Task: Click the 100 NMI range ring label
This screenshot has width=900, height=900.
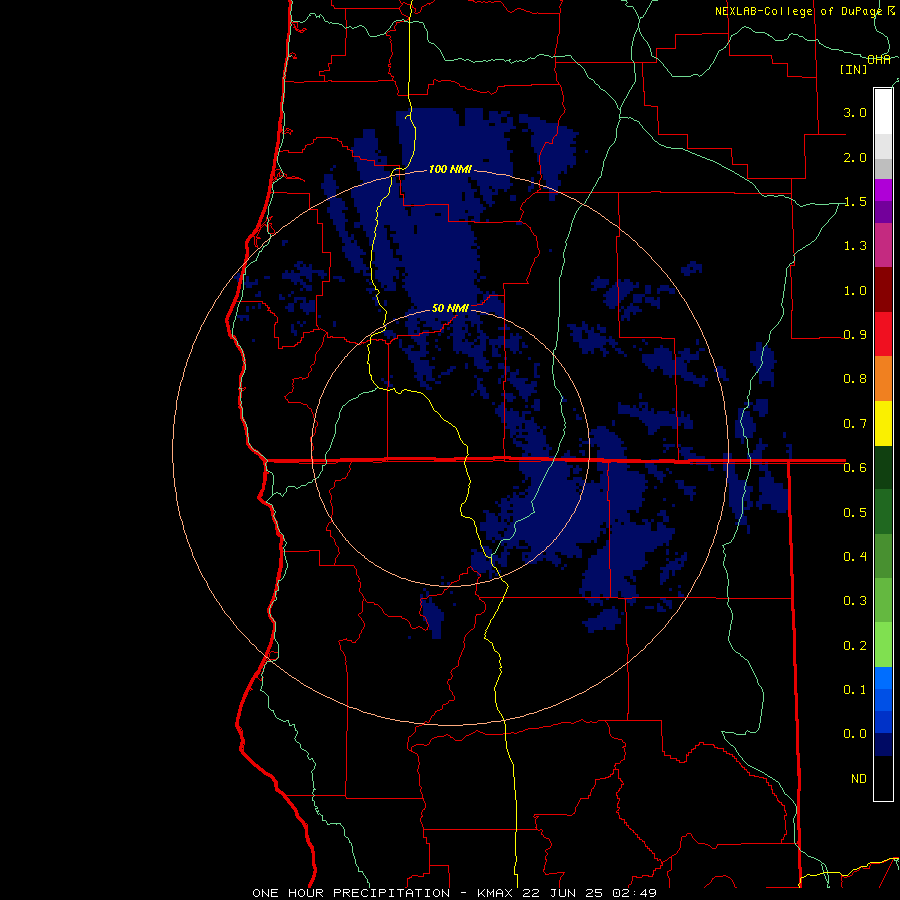Action: click(x=450, y=169)
